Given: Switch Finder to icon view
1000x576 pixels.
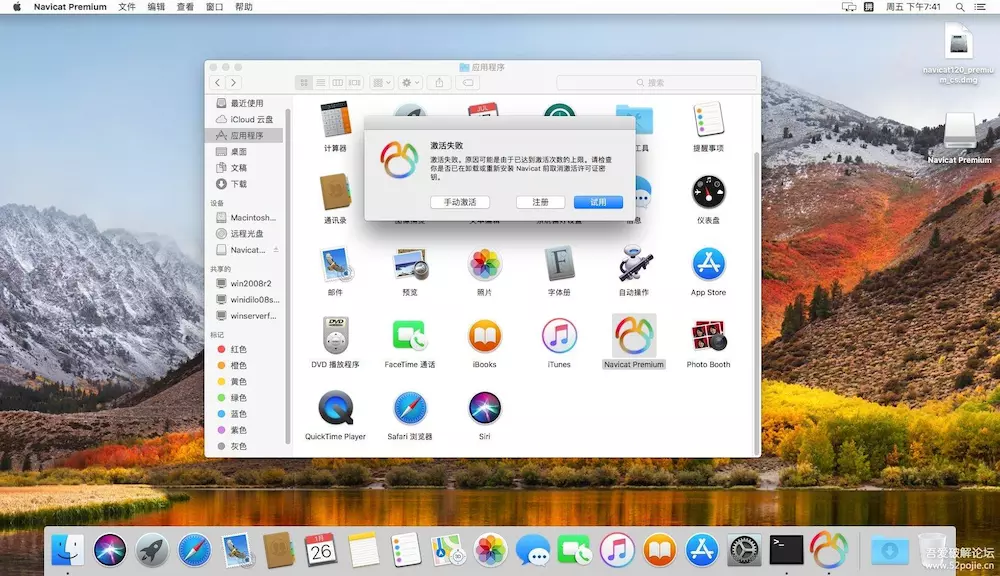Looking at the screenshot, I should 304,82.
